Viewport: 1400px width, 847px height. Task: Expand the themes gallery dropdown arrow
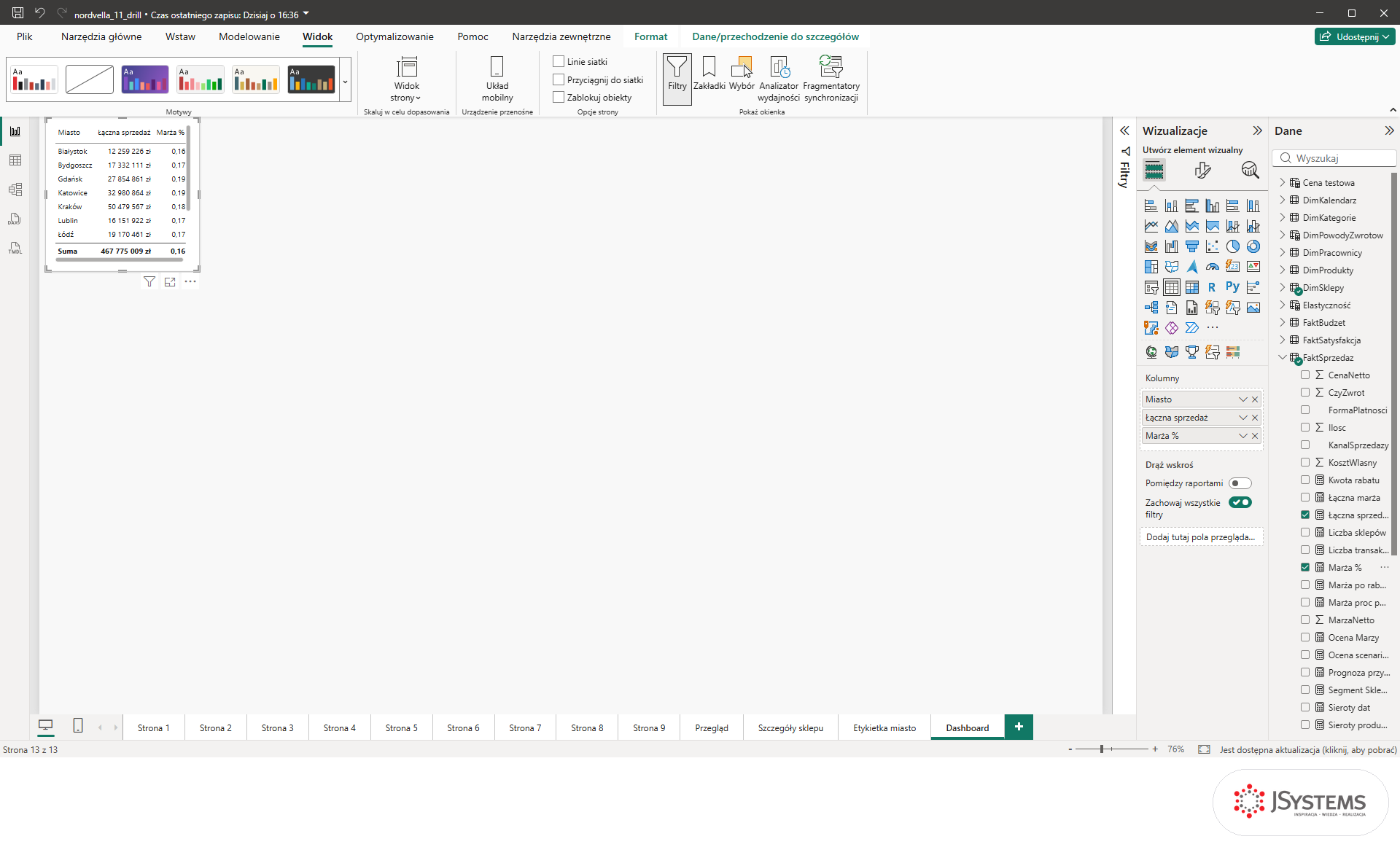[346, 81]
